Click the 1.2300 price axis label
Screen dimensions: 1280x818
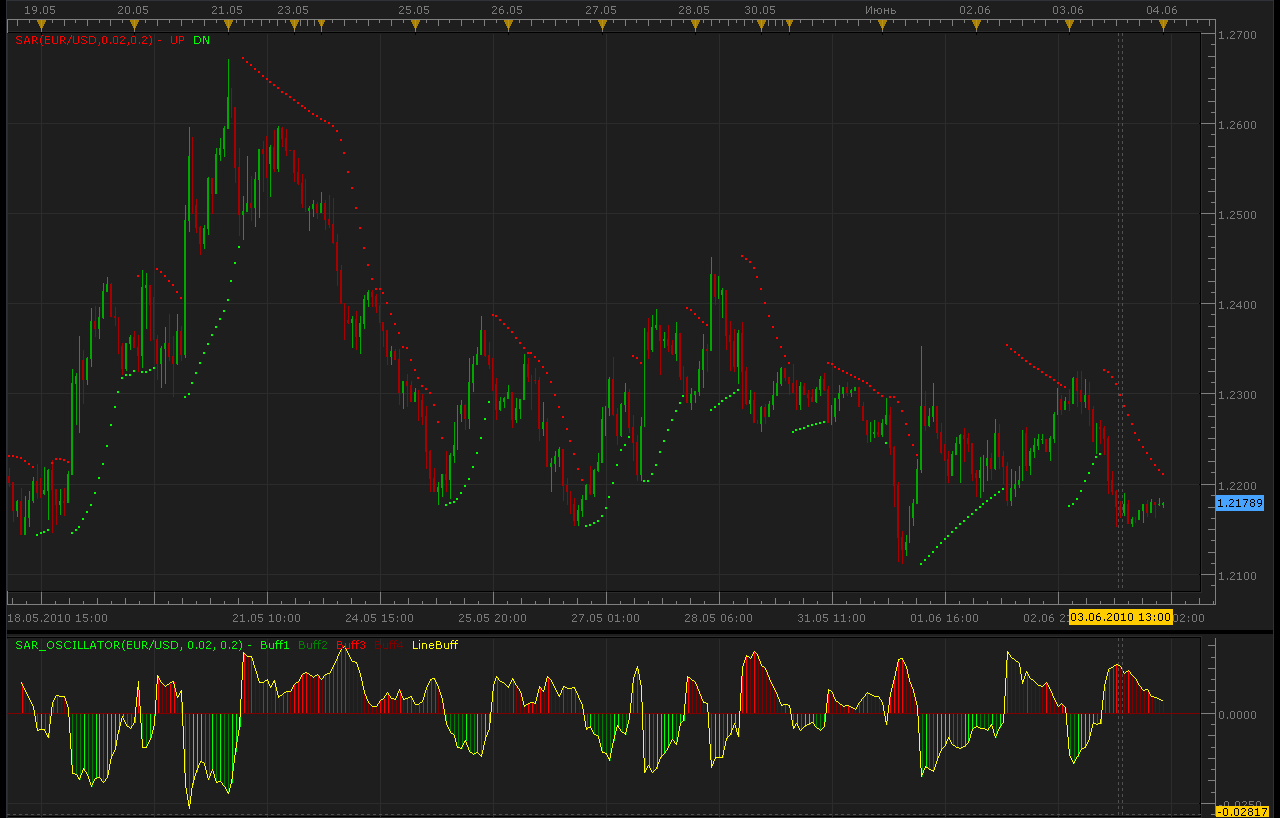coord(1238,395)
